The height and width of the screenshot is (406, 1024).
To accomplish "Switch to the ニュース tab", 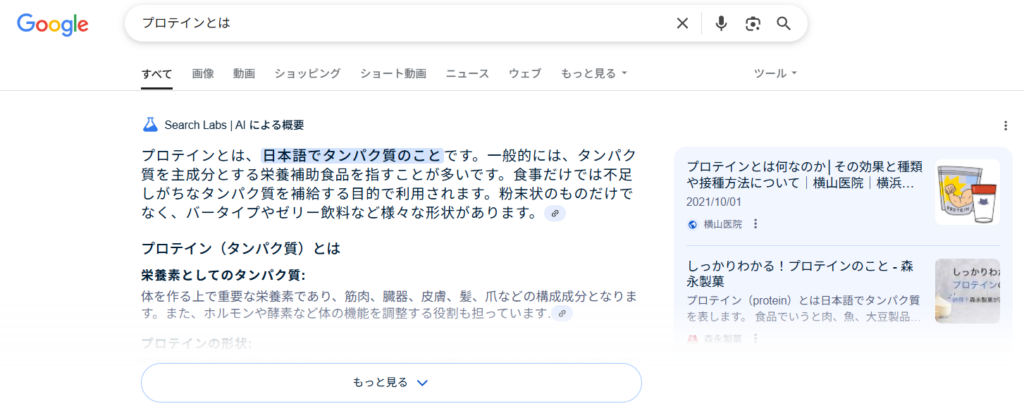I will click(x=468, y=73).
